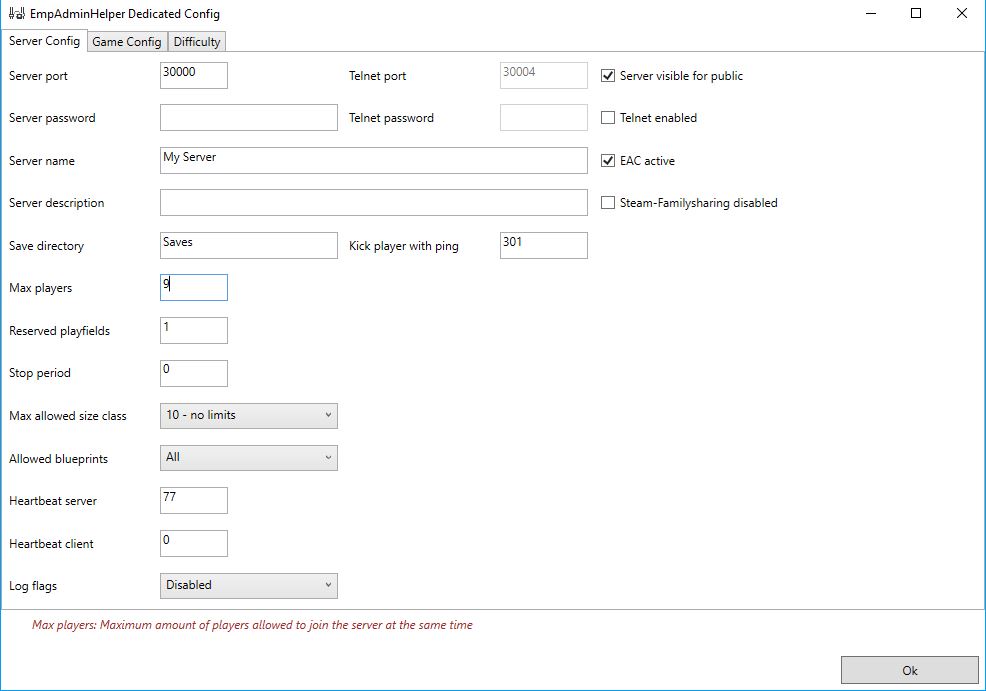The height and width of the screenshot is (691, 986).
Task: Select the Server Config tab
Action: click(x=44, y=41)
